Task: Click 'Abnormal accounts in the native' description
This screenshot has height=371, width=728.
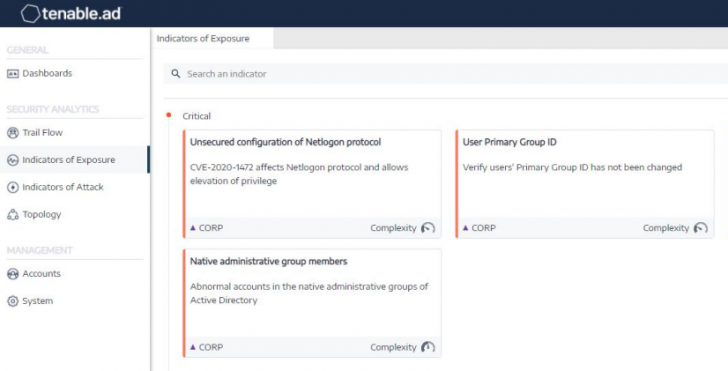Action: coord(309,293)
